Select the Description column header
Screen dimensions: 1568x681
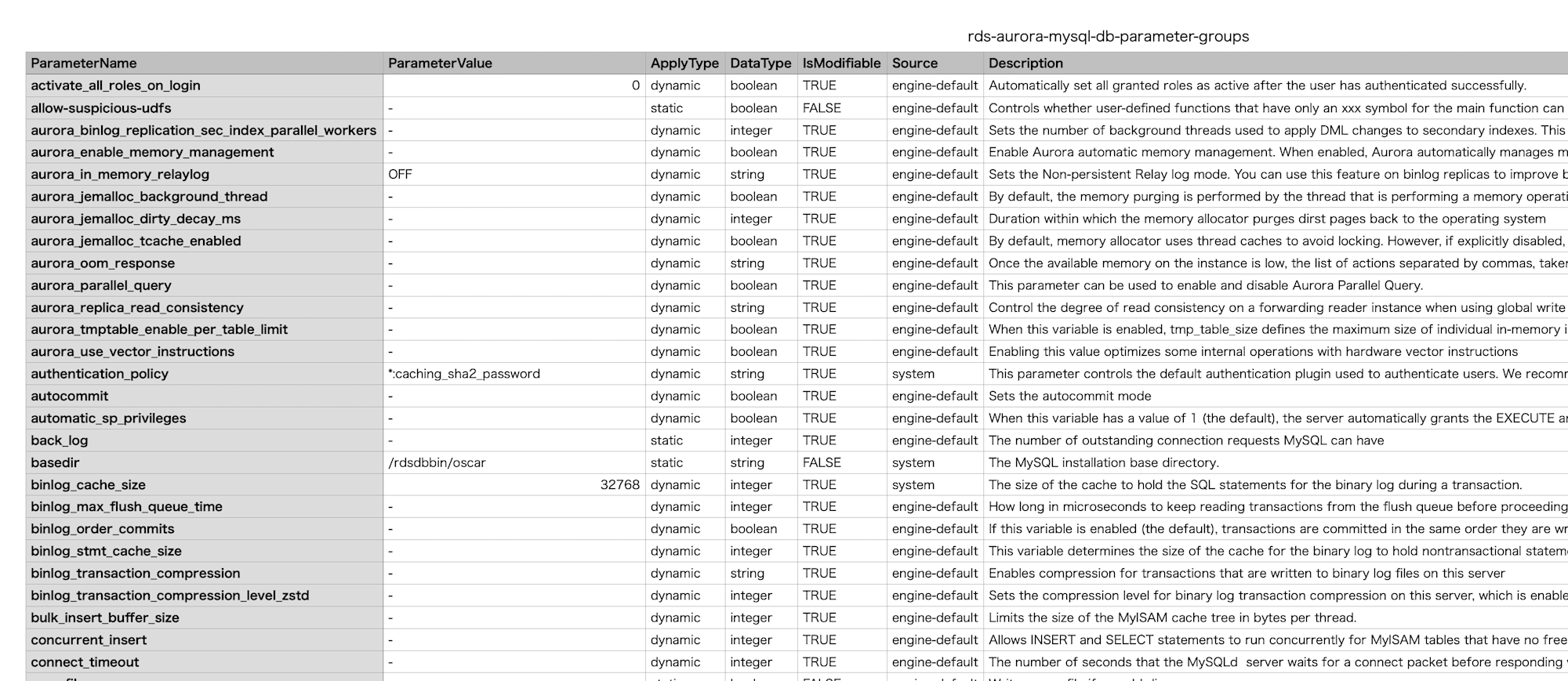[x=1276, y=63]
